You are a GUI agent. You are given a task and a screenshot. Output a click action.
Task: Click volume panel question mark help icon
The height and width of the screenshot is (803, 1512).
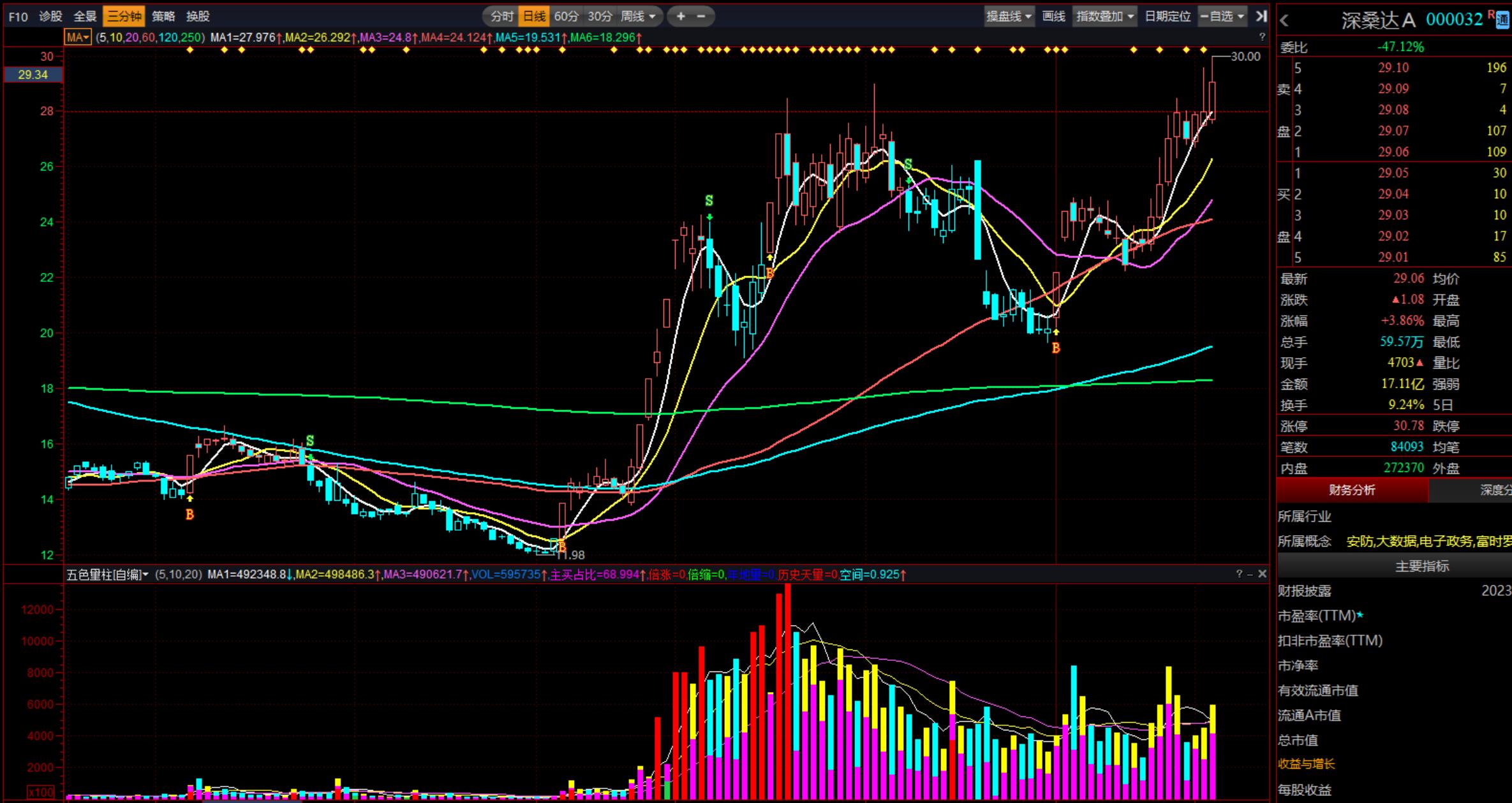1240,574
